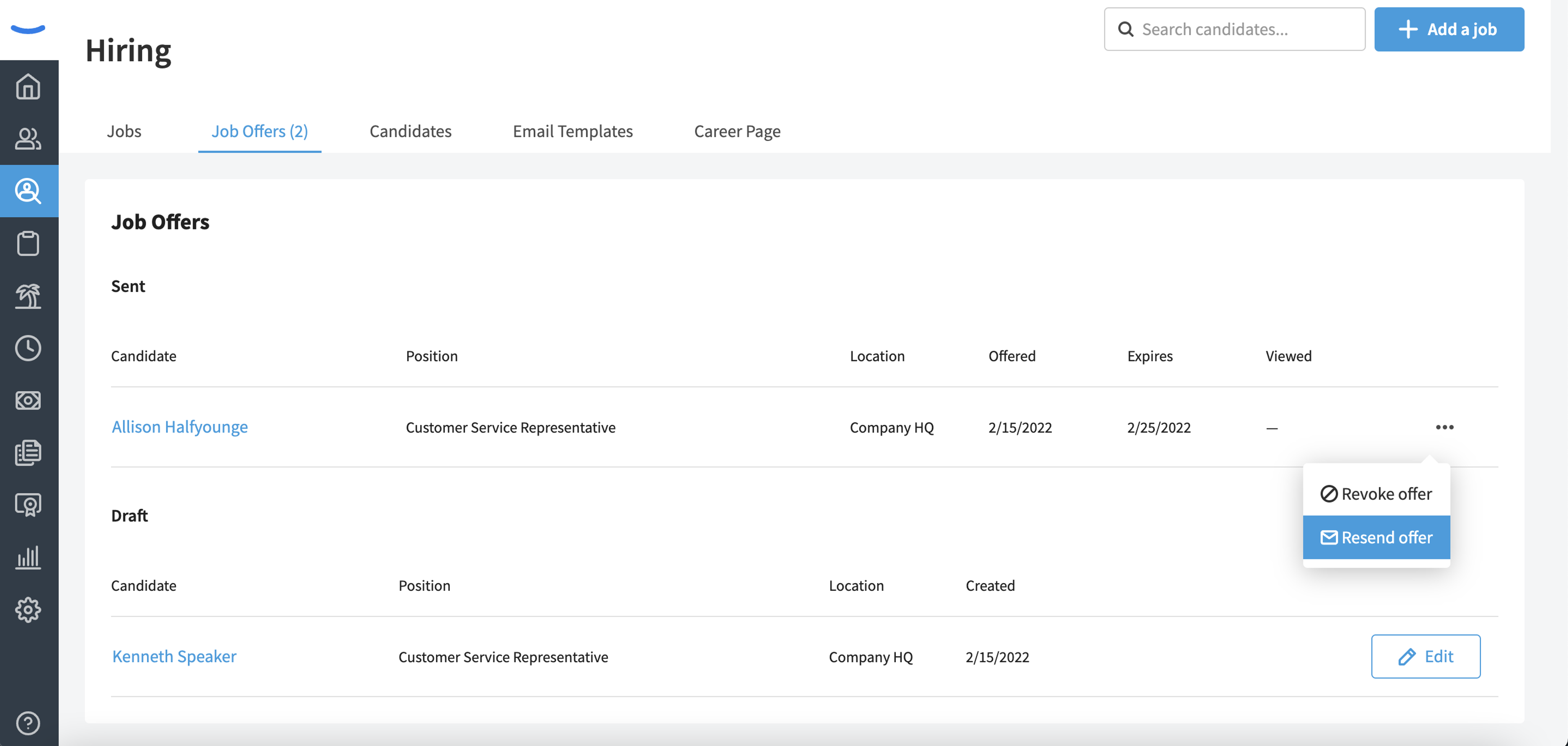The image size is (1568, 746).
Task: Open the clock time tracking icon
Action: [28, 348]
